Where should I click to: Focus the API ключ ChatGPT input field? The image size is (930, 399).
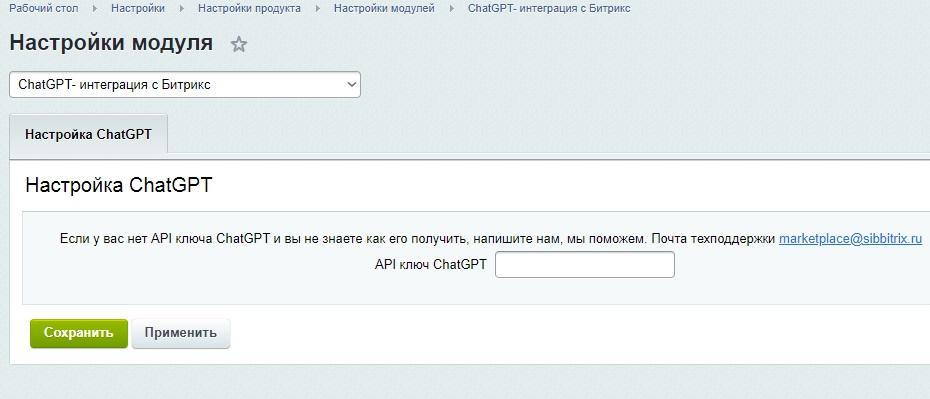click(585, 264)
